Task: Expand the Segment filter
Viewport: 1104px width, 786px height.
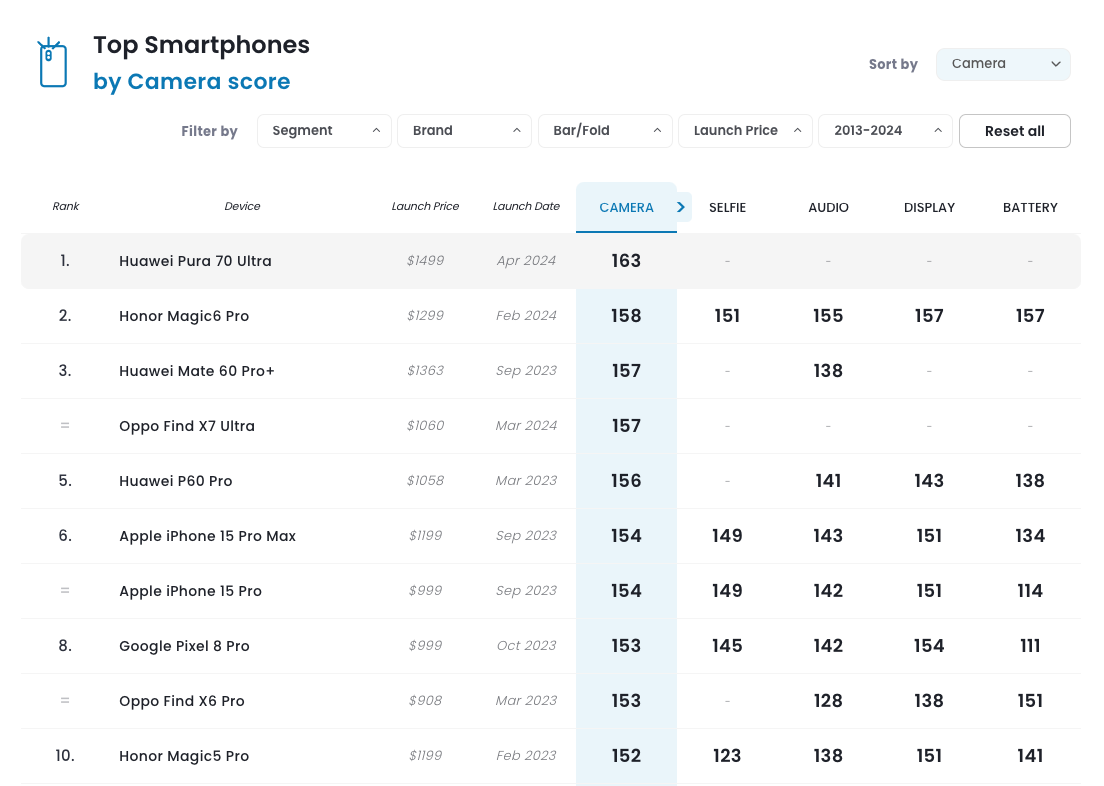Action: (324, 131)
